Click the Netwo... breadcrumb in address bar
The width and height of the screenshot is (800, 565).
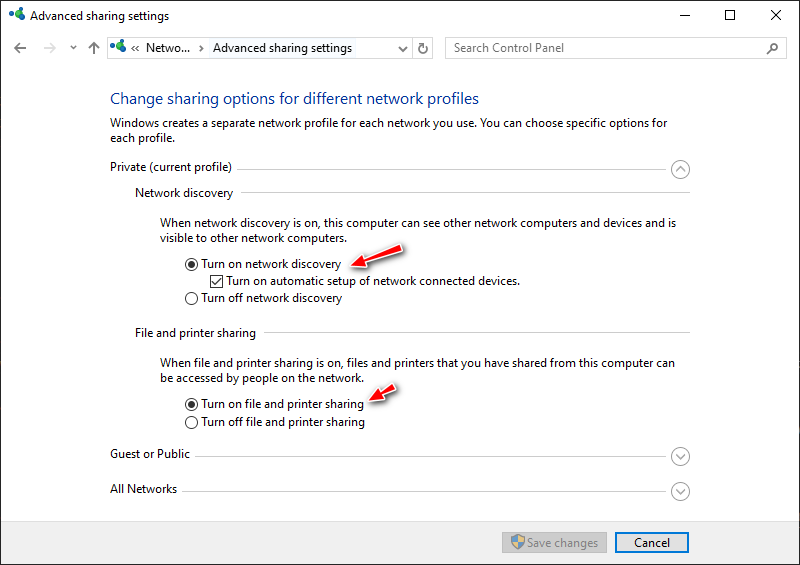pyautogui.click(x=168, y=48)
